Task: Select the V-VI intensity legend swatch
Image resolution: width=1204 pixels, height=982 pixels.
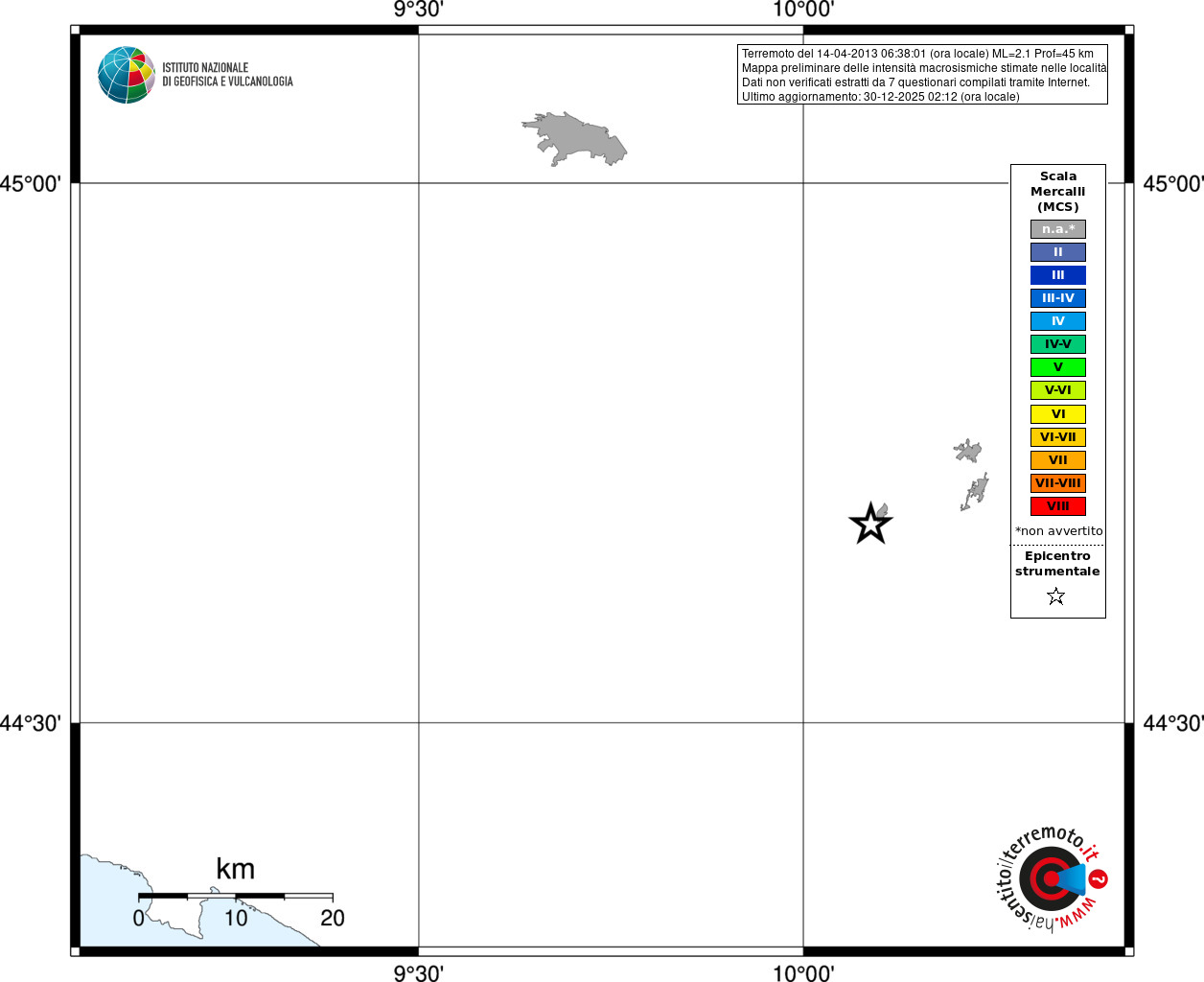Action: coord(1058,390)
